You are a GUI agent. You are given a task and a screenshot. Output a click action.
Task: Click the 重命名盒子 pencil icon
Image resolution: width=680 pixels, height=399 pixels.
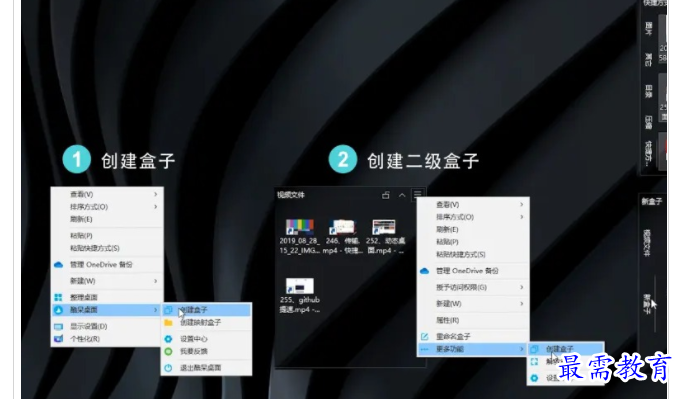425,337
